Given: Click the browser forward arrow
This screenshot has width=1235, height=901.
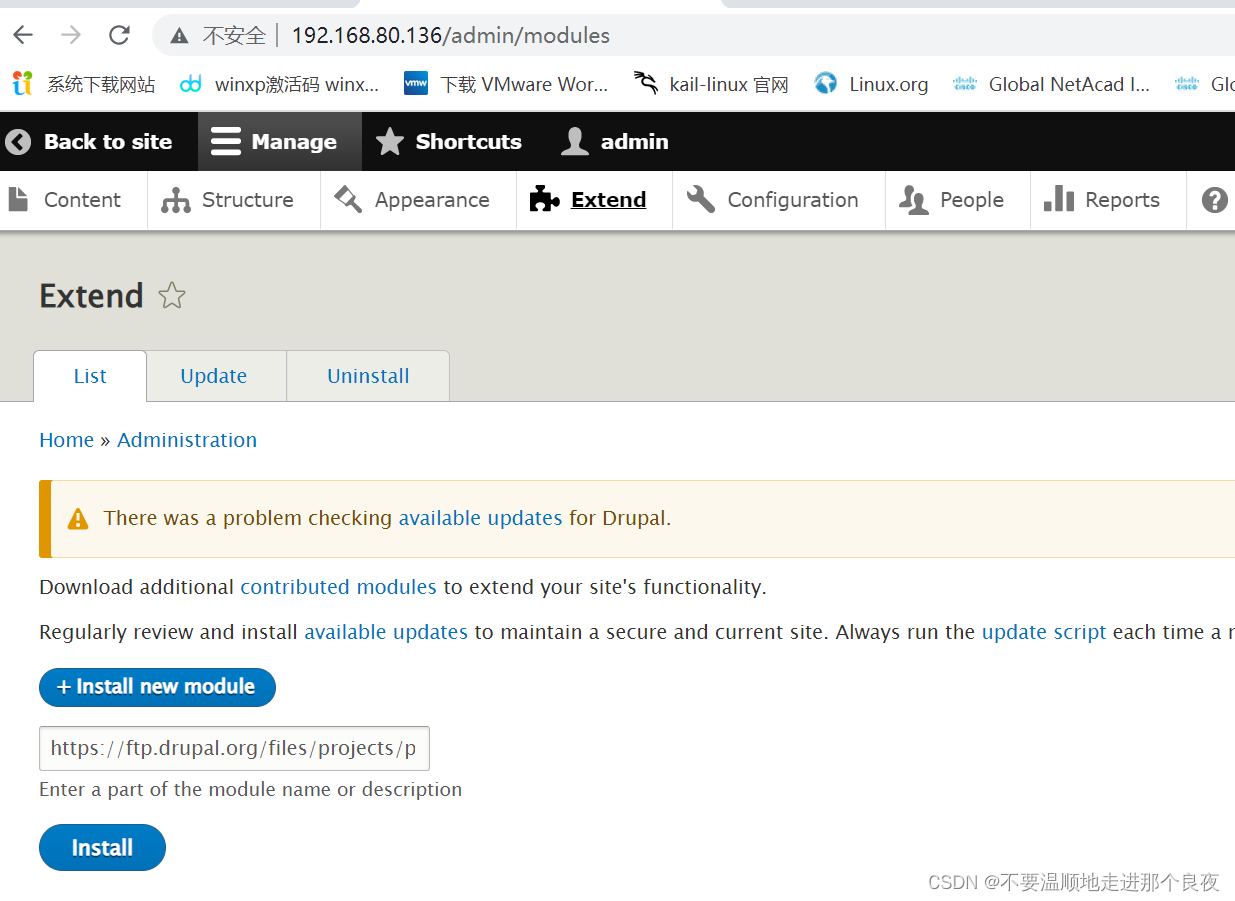Looking at the screenshot, I should tap(71, 36).
